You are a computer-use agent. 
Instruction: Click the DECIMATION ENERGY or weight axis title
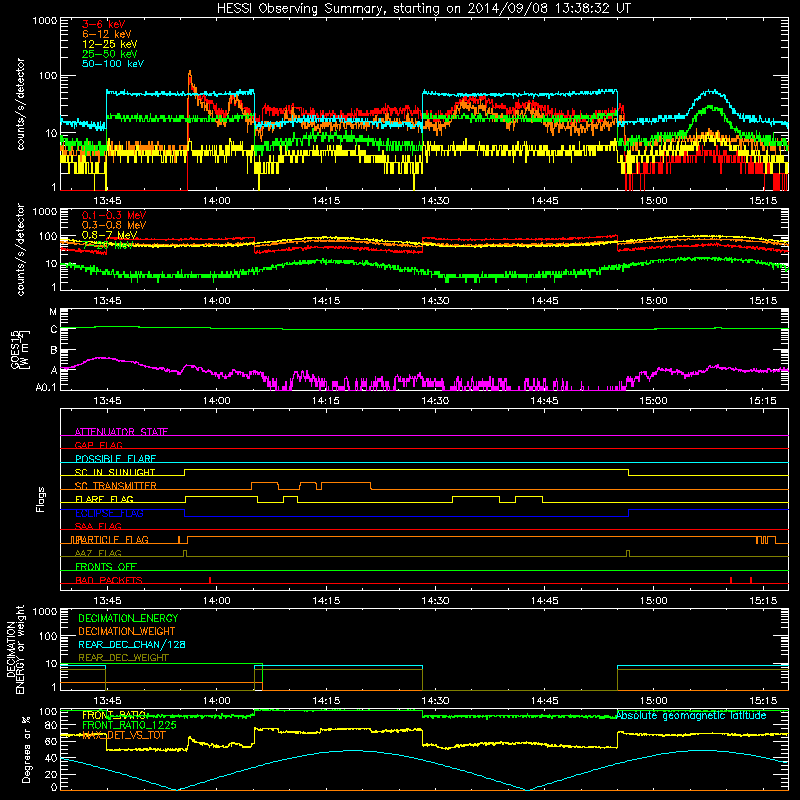pos(15,649)
